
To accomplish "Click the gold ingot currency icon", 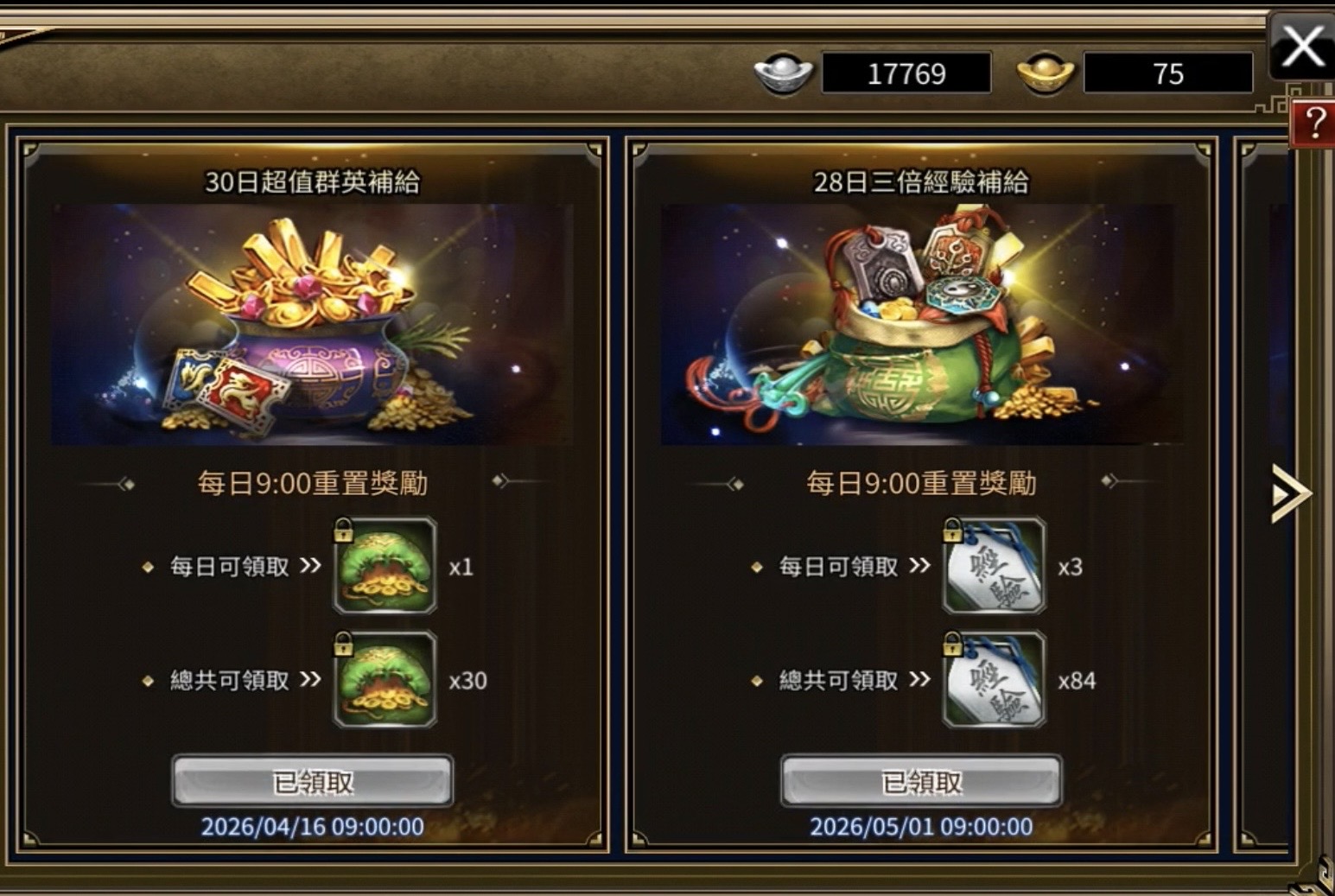I will (x=1046, y=73).
